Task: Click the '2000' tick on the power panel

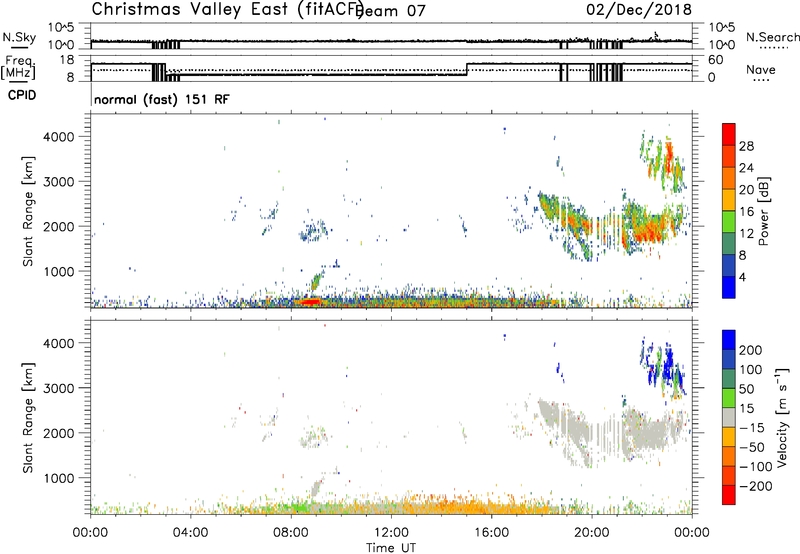Action: pos(59,226)
